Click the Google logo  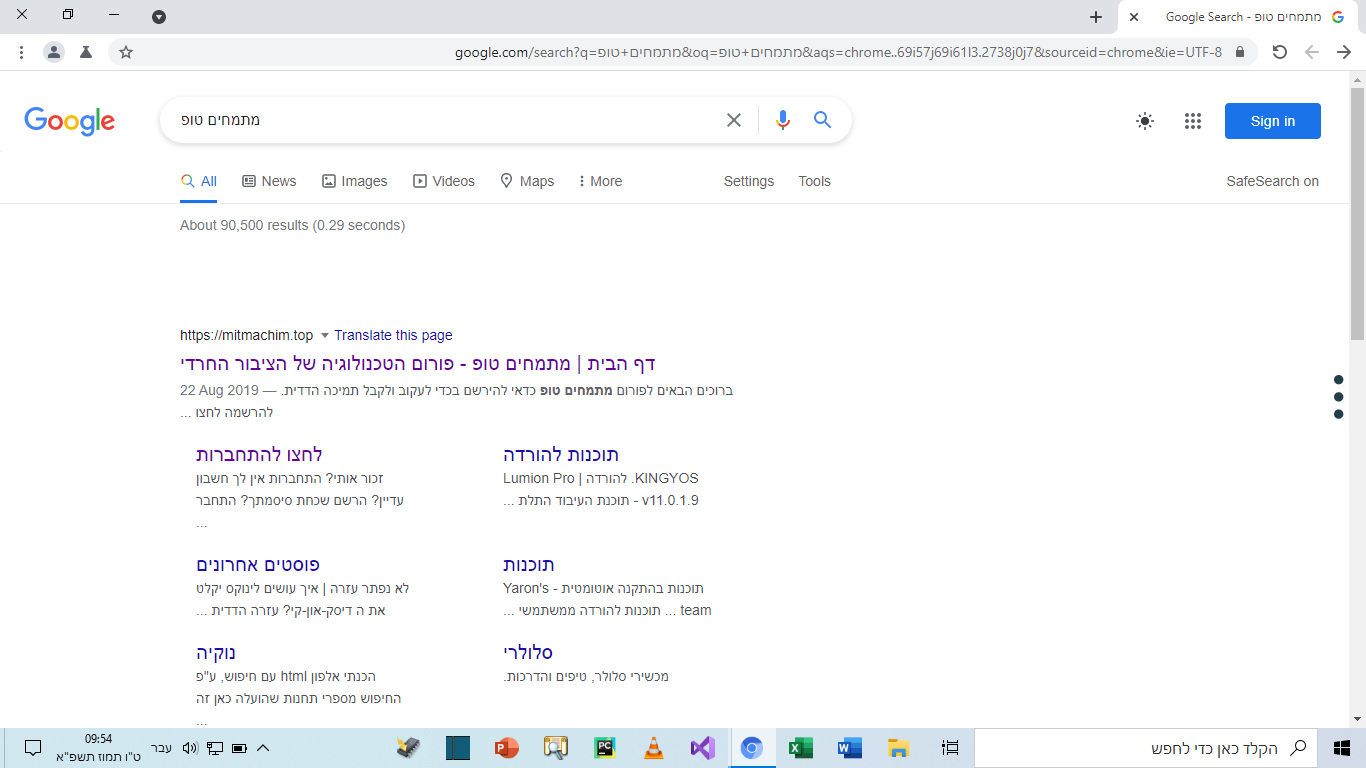click(x=70, y=121)
